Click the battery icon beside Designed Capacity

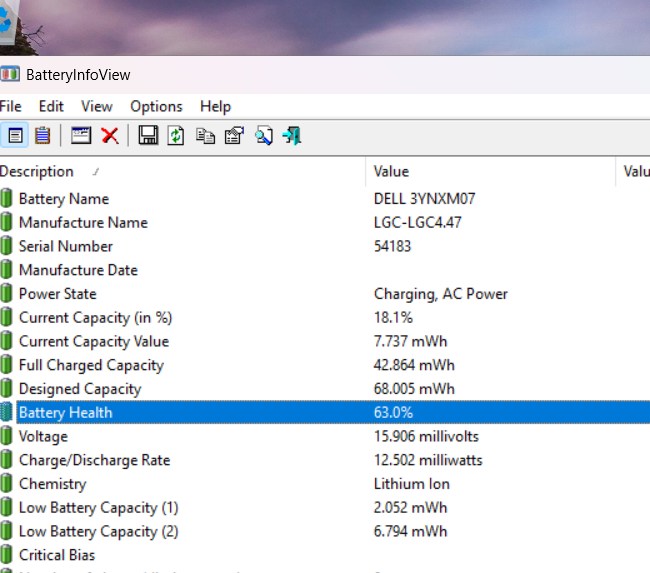pyautogui.click(x=6, y=388)
